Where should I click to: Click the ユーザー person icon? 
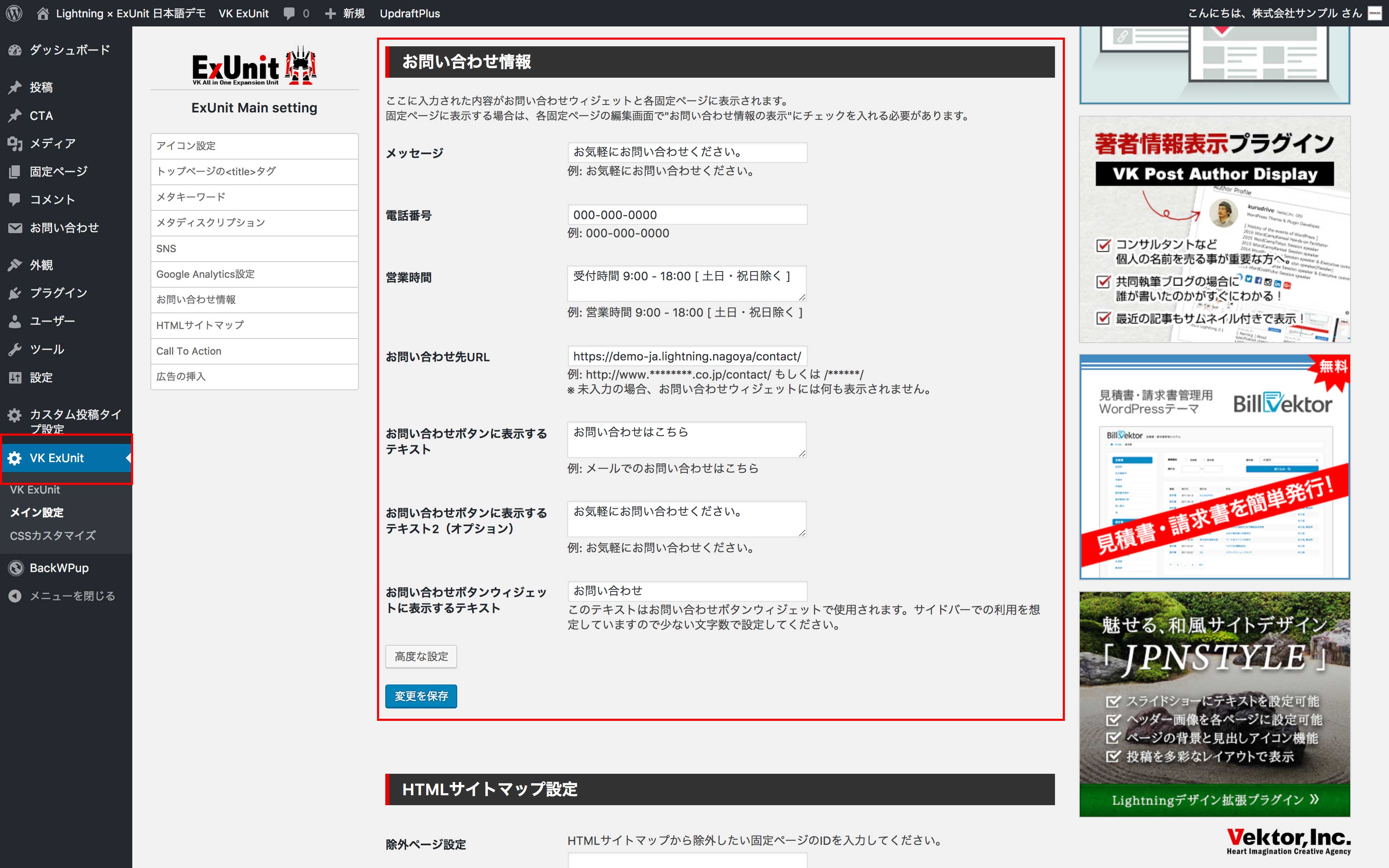(15, 321)
